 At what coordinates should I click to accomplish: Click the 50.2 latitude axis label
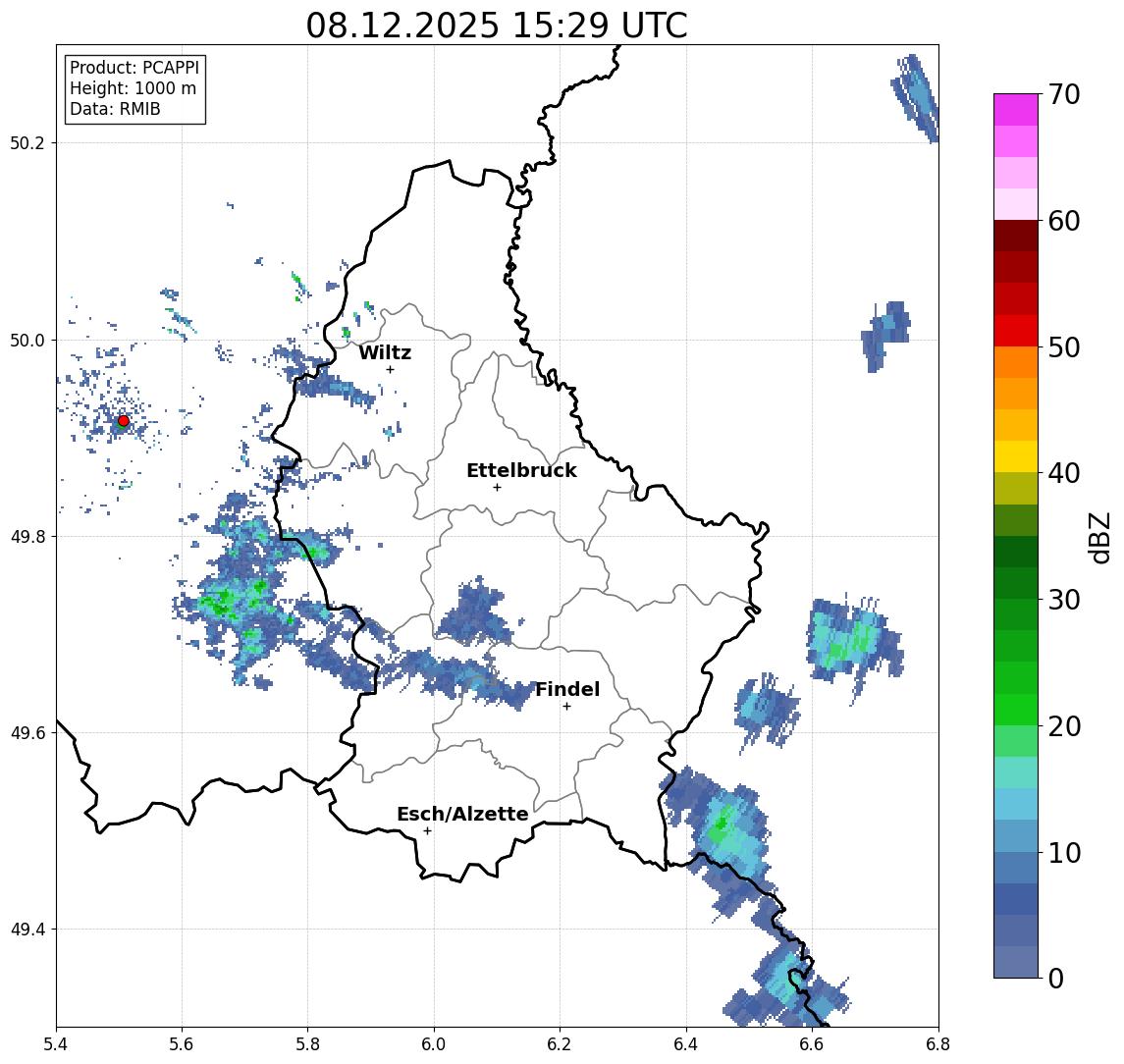coord(27,142)
